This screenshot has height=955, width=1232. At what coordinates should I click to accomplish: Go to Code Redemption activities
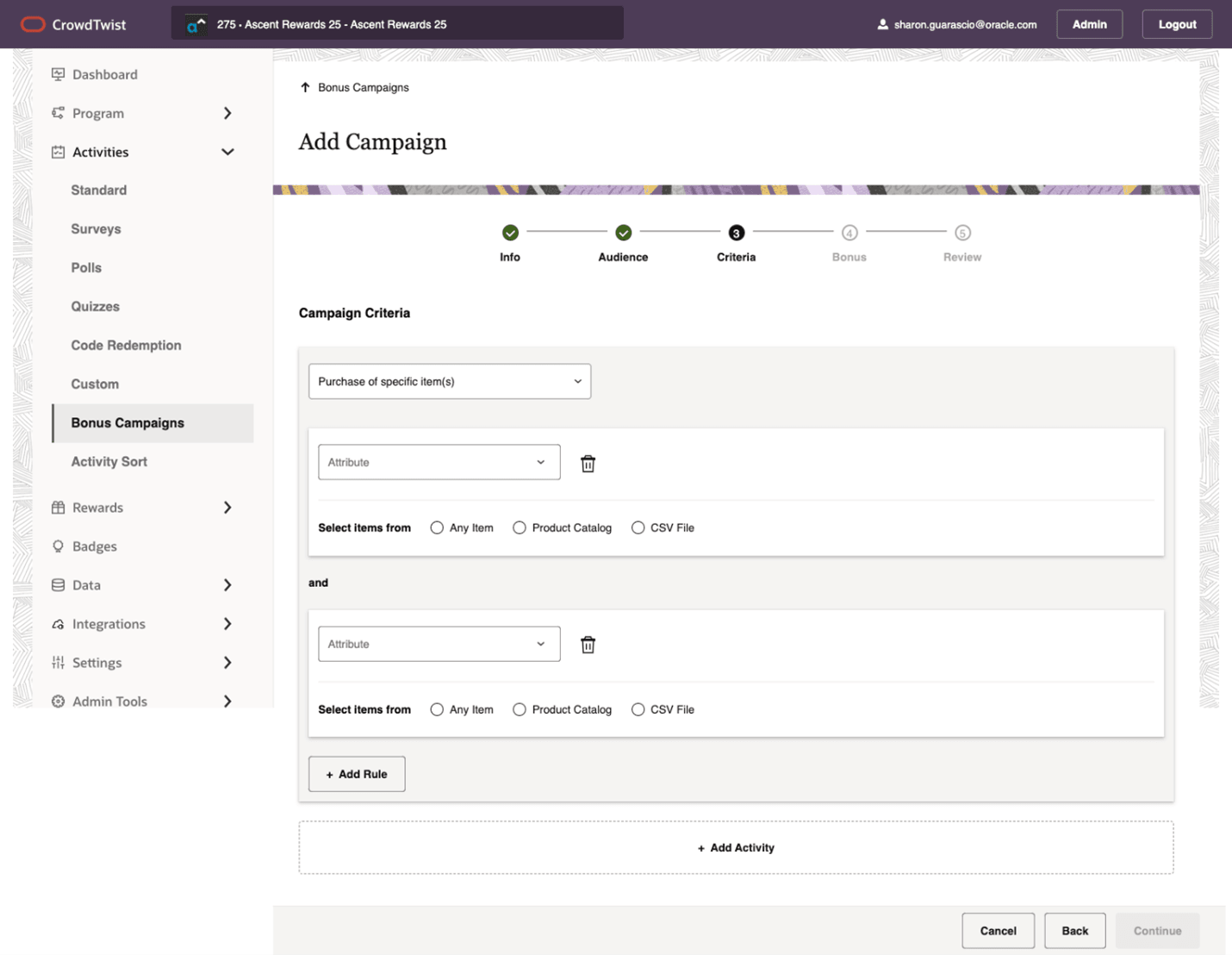126,346
